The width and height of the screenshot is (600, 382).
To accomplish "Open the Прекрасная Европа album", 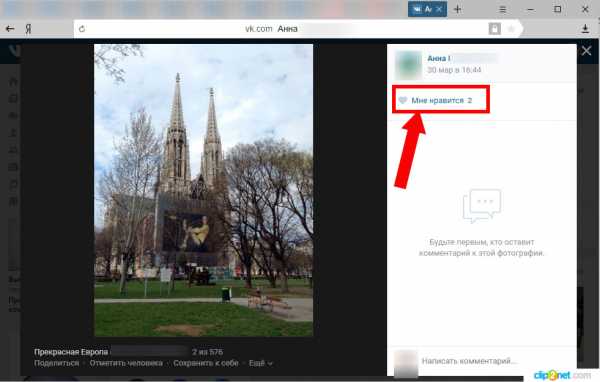I will (71, 352).
